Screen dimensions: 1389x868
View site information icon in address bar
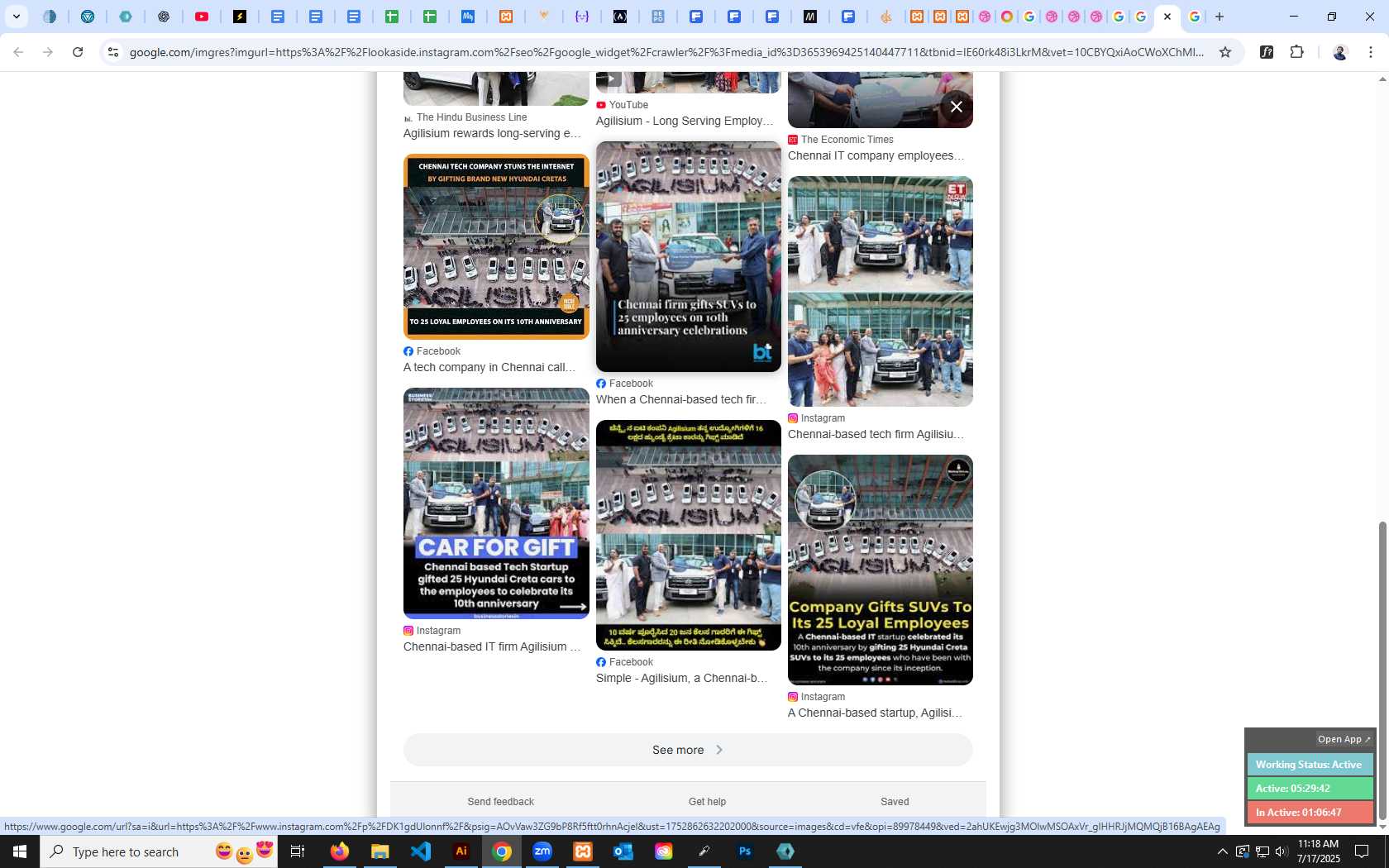(x=113, y=52)
